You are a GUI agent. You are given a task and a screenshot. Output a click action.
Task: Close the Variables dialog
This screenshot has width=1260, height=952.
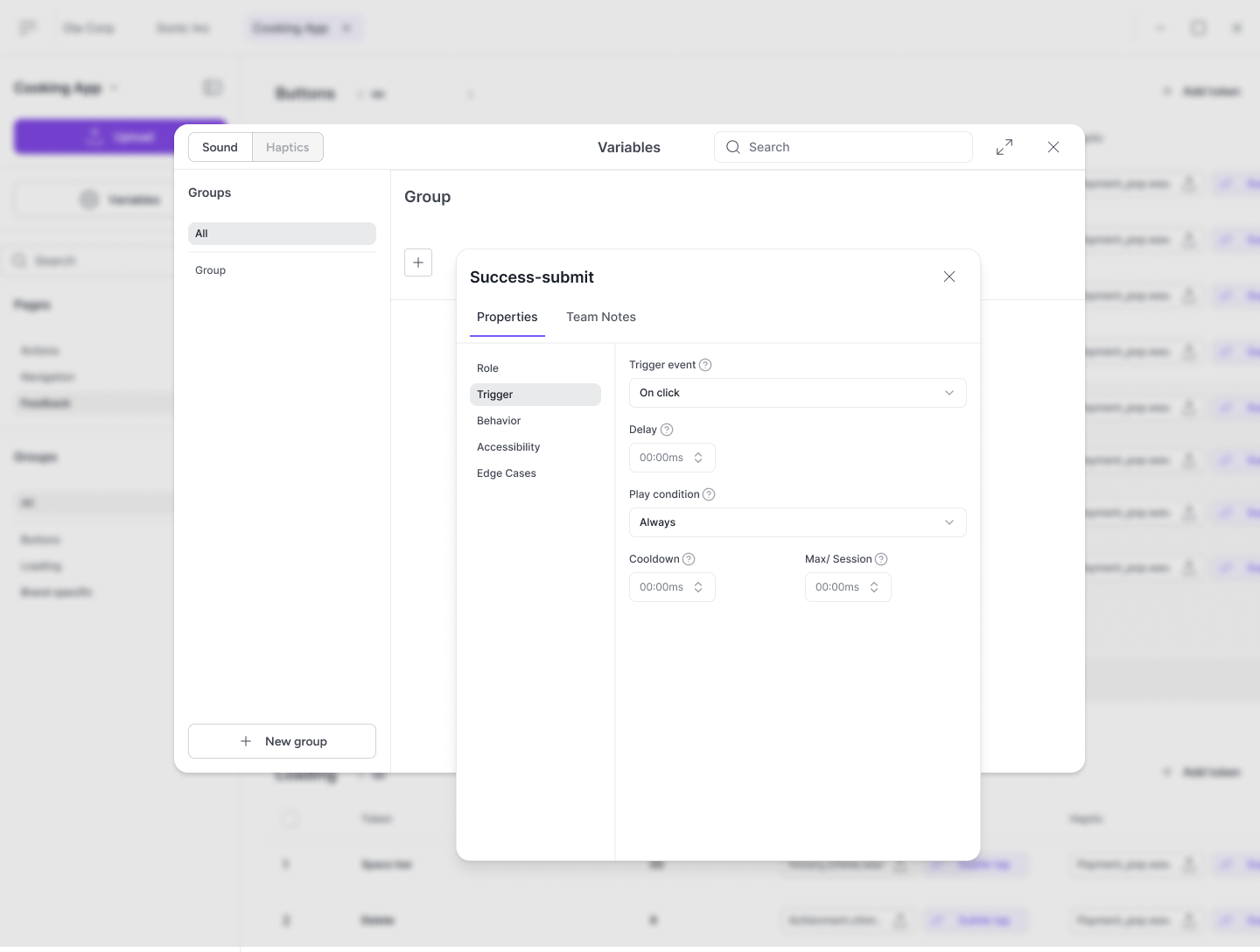(x=1053, y=147)
